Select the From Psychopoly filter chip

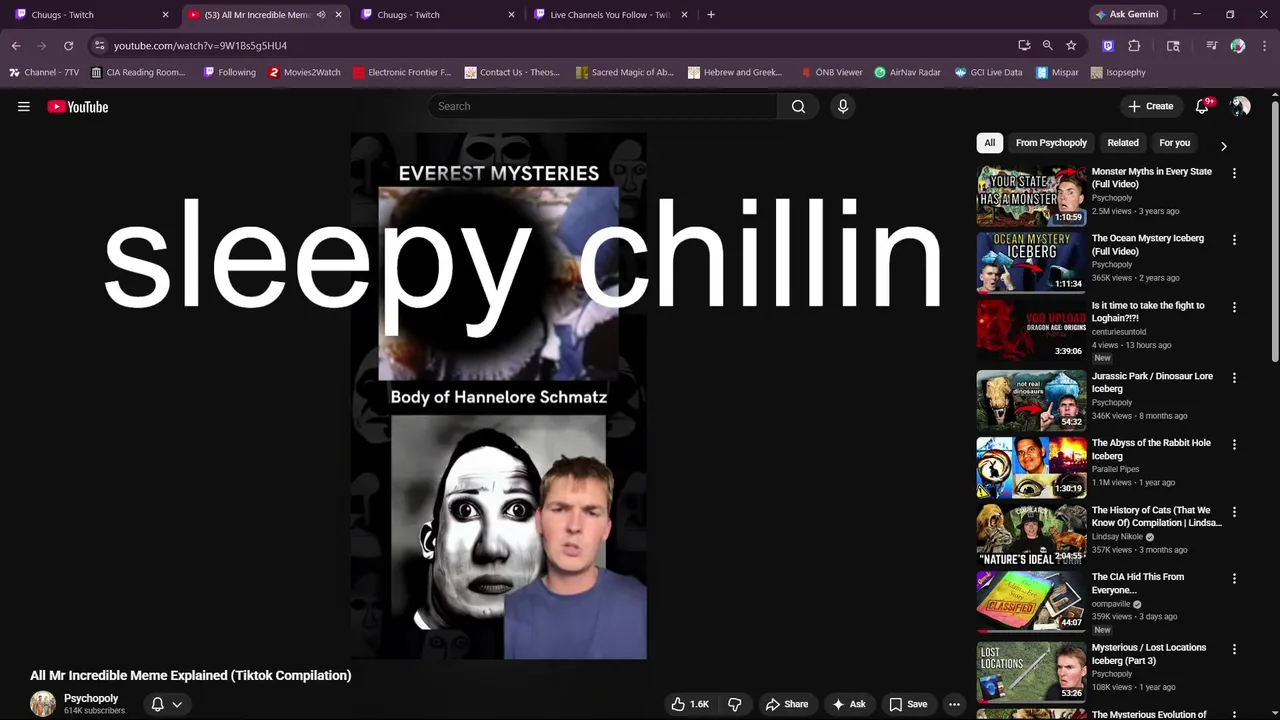click(1051, 143)
